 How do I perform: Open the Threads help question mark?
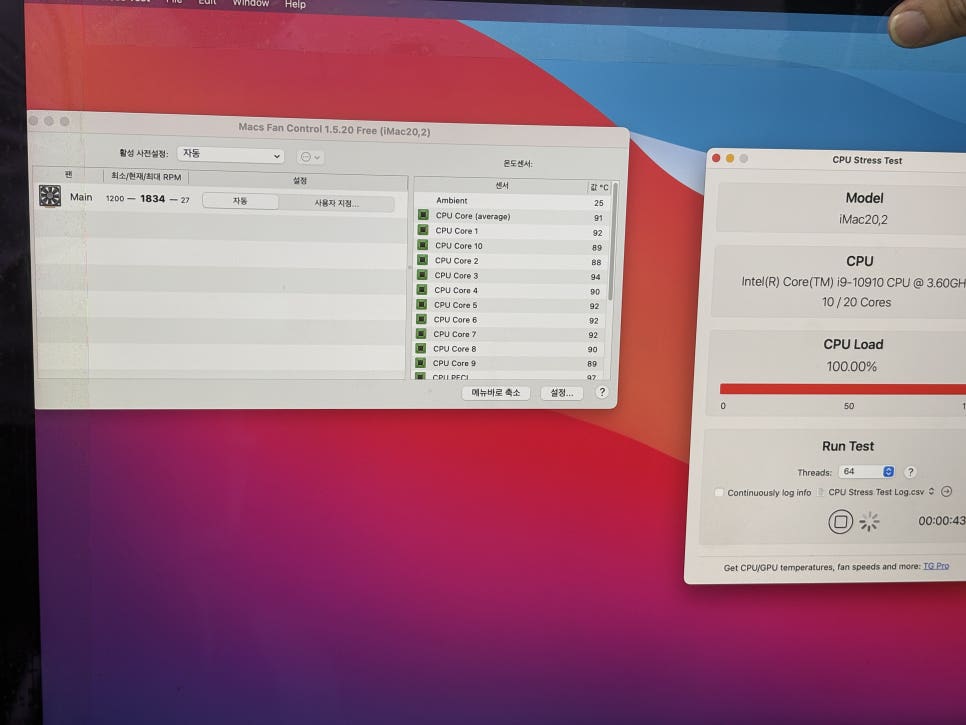(910, 472)
